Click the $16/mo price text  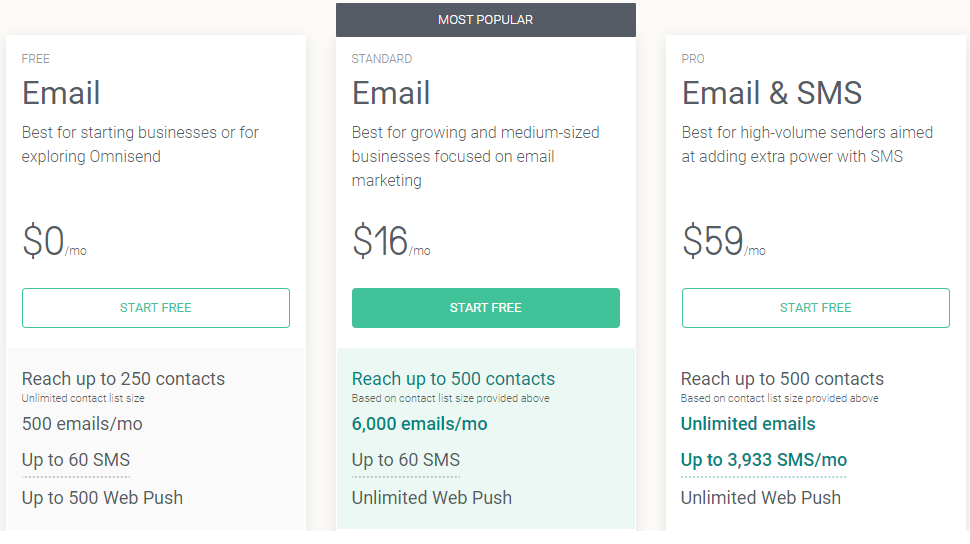point(391,241)
